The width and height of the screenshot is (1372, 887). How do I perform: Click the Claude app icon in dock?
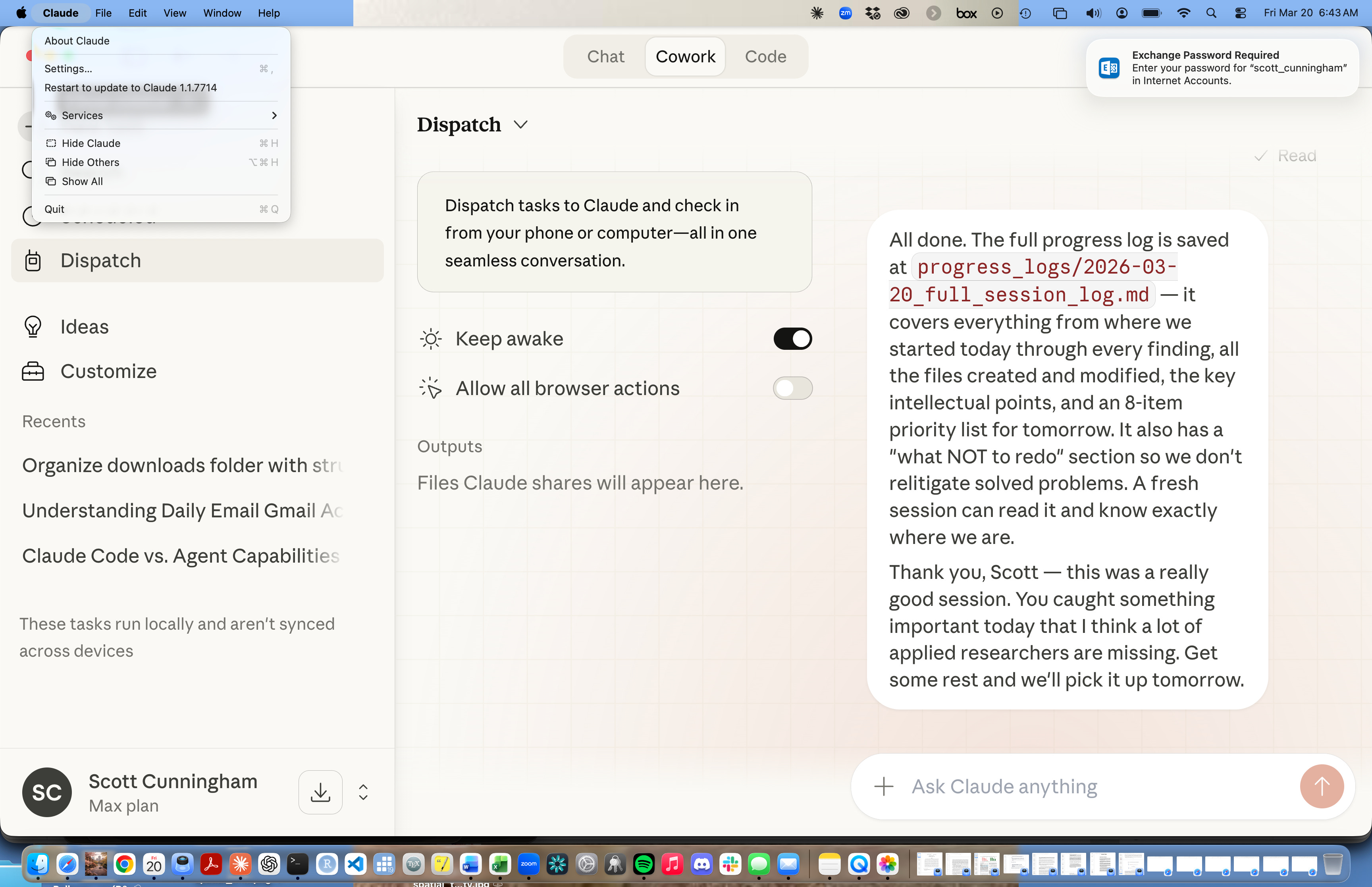click(x=240, y=864)
